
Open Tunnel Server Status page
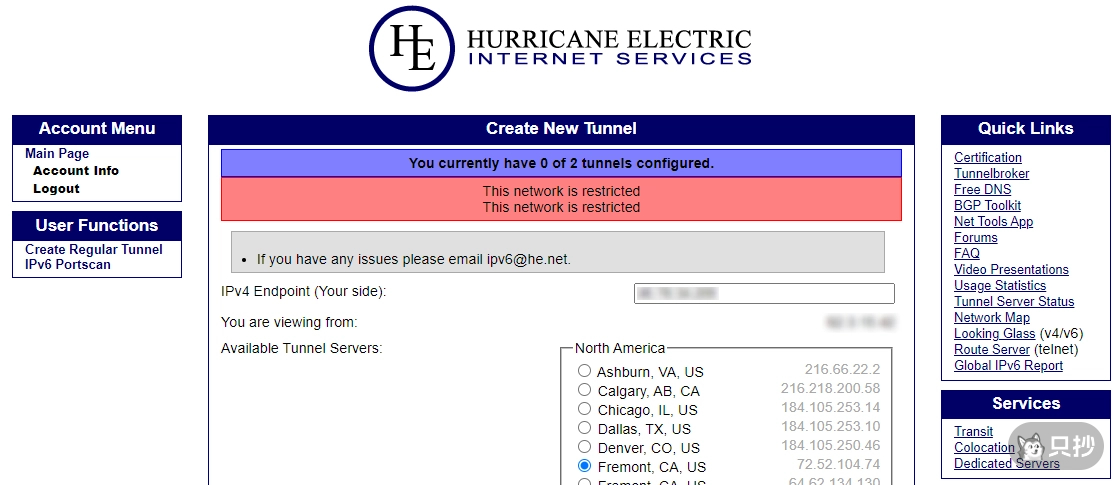(1014, 302)
